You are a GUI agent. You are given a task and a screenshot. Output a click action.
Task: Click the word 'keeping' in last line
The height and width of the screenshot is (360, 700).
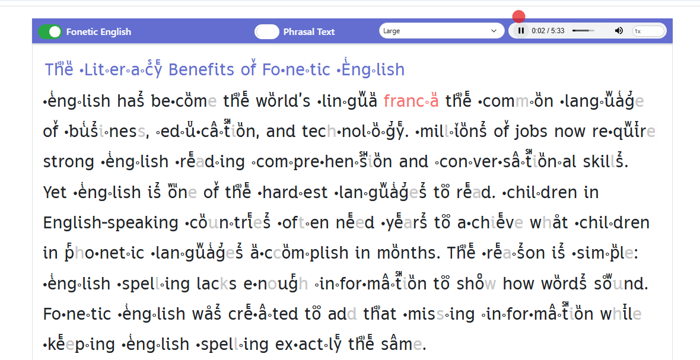pyautogui.click(x=78, y=343)
